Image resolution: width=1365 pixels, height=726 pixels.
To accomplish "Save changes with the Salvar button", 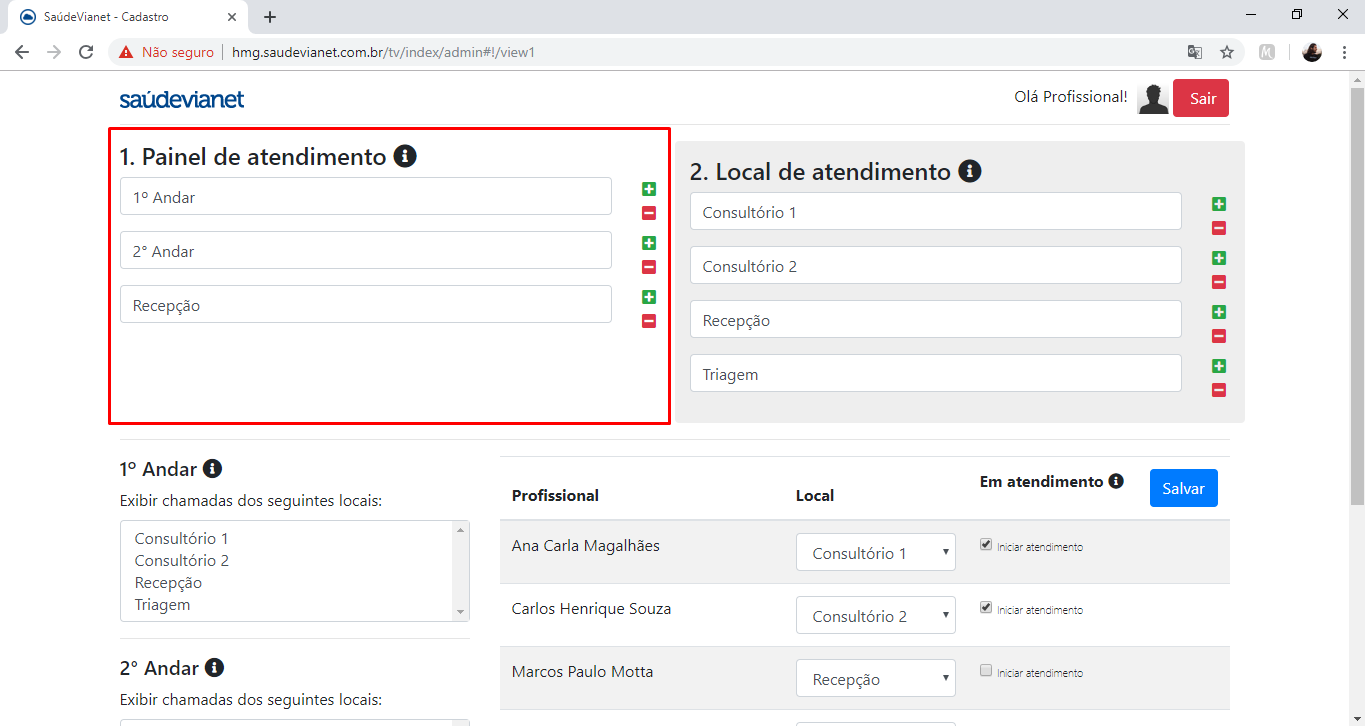I will click(1184, 488).
